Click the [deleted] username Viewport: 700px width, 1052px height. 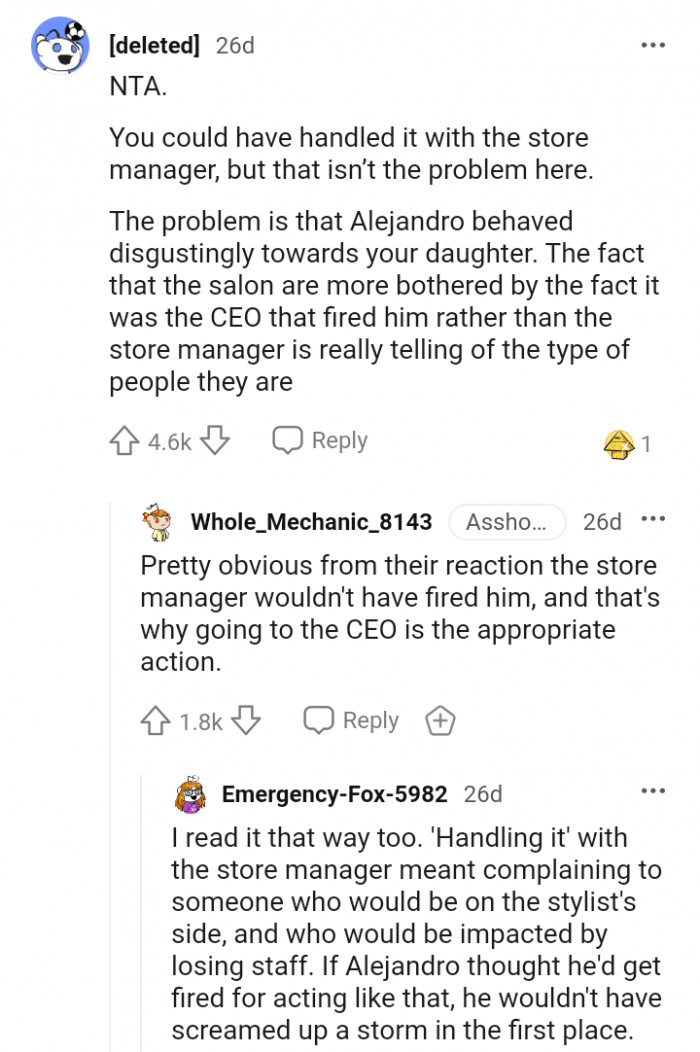pos(154,45)
